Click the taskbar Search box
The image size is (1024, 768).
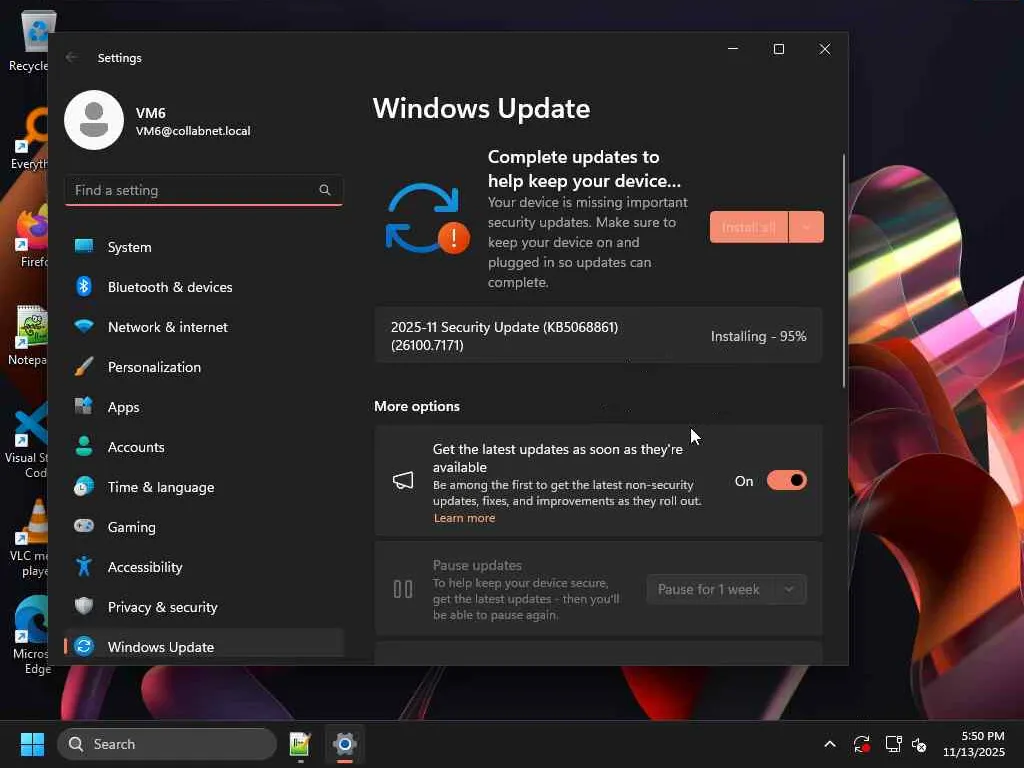click(x=167, y=744)
